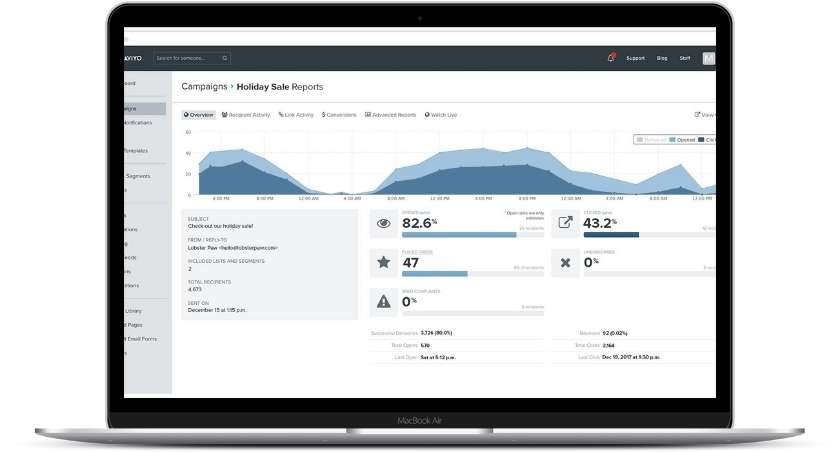Image resolution: width=840 pixels, height=452 pixels.
Task: Click the Campaigns breadcrumb link
Action: (x=203, y=87)
